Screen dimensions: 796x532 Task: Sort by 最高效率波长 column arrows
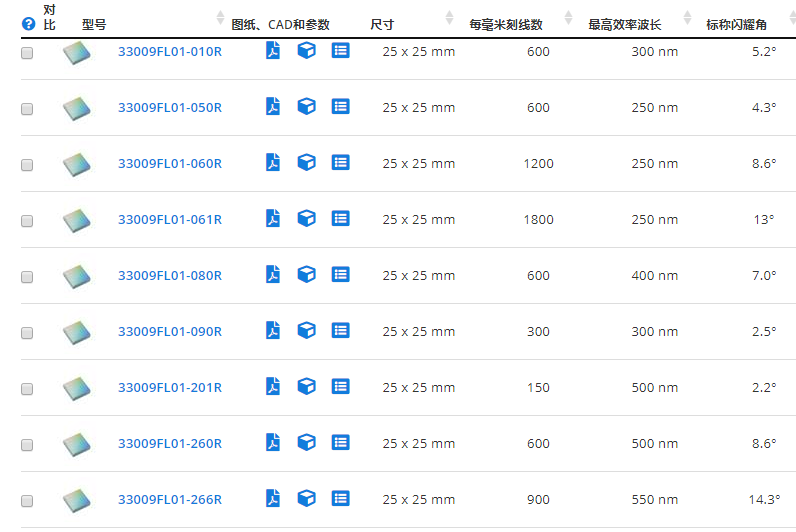tap(686, 18)
